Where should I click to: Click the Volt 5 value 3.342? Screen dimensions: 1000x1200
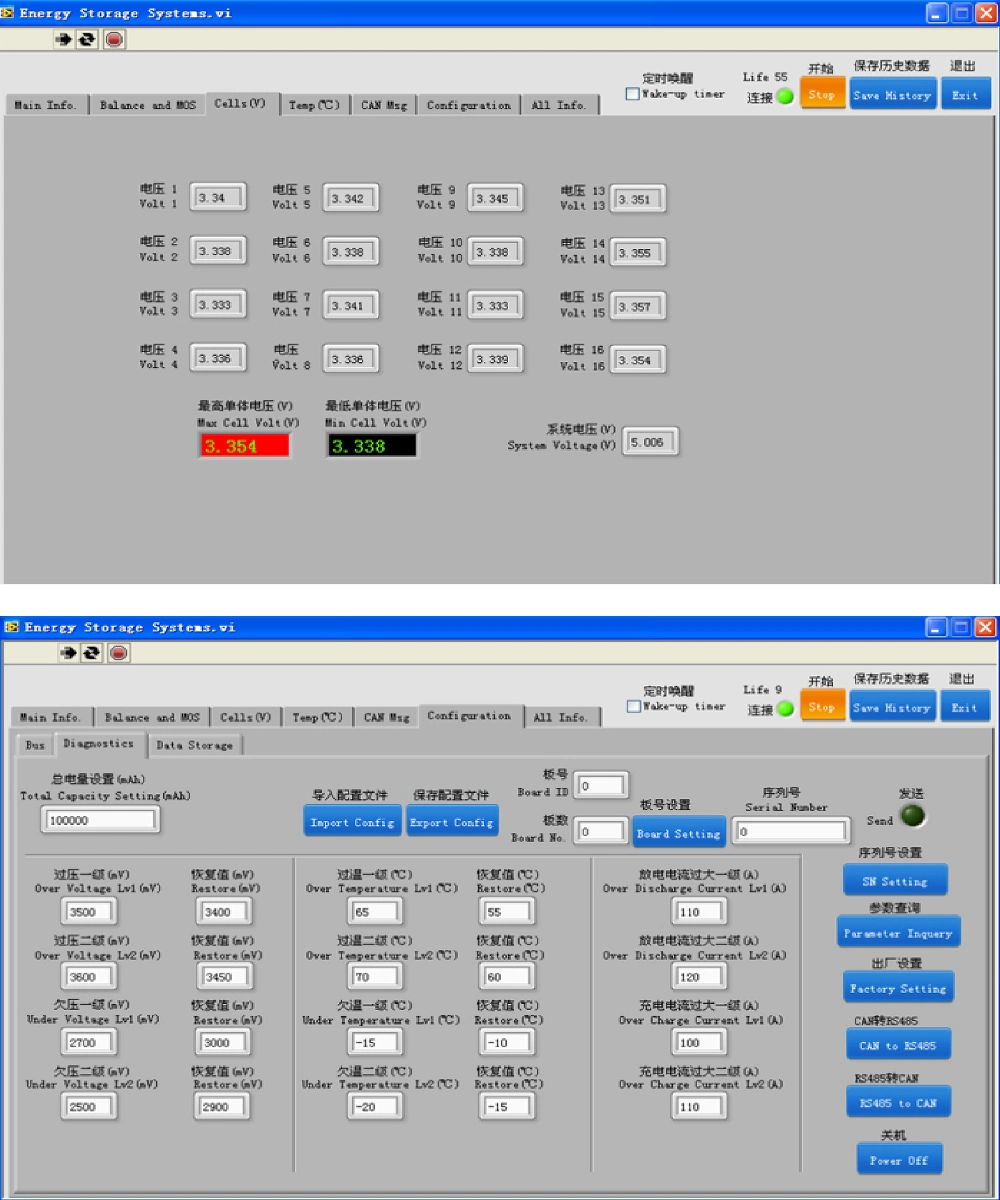(x=351, y=198)
